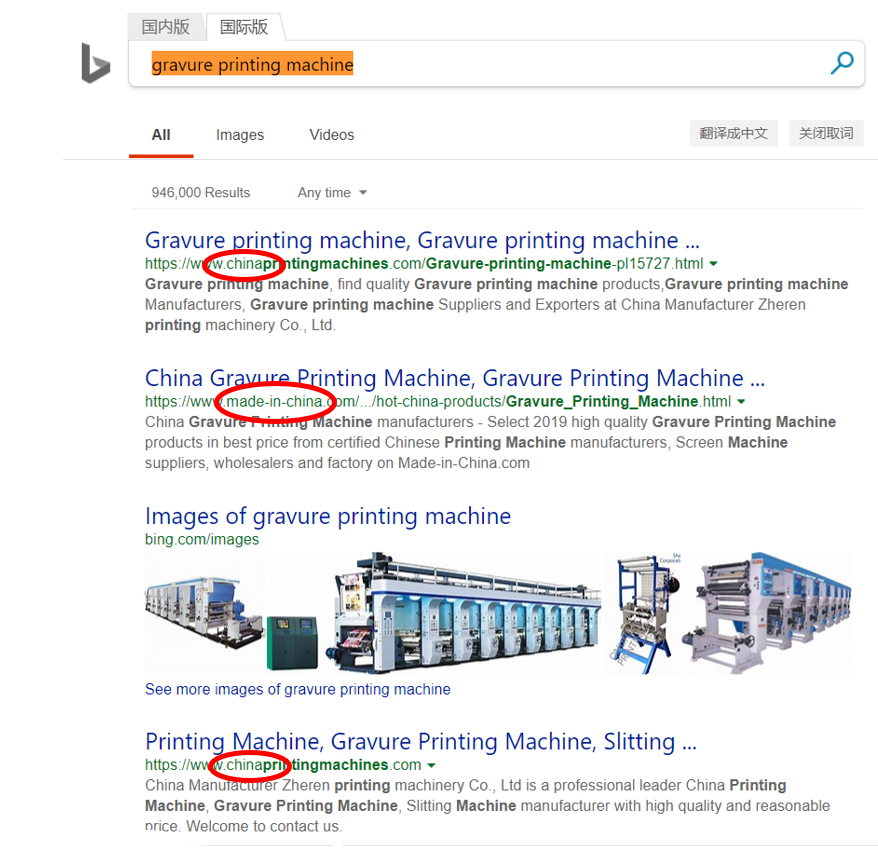Select the 国际版 tab
Screen dimensions: 878x861
coord(244,27)
